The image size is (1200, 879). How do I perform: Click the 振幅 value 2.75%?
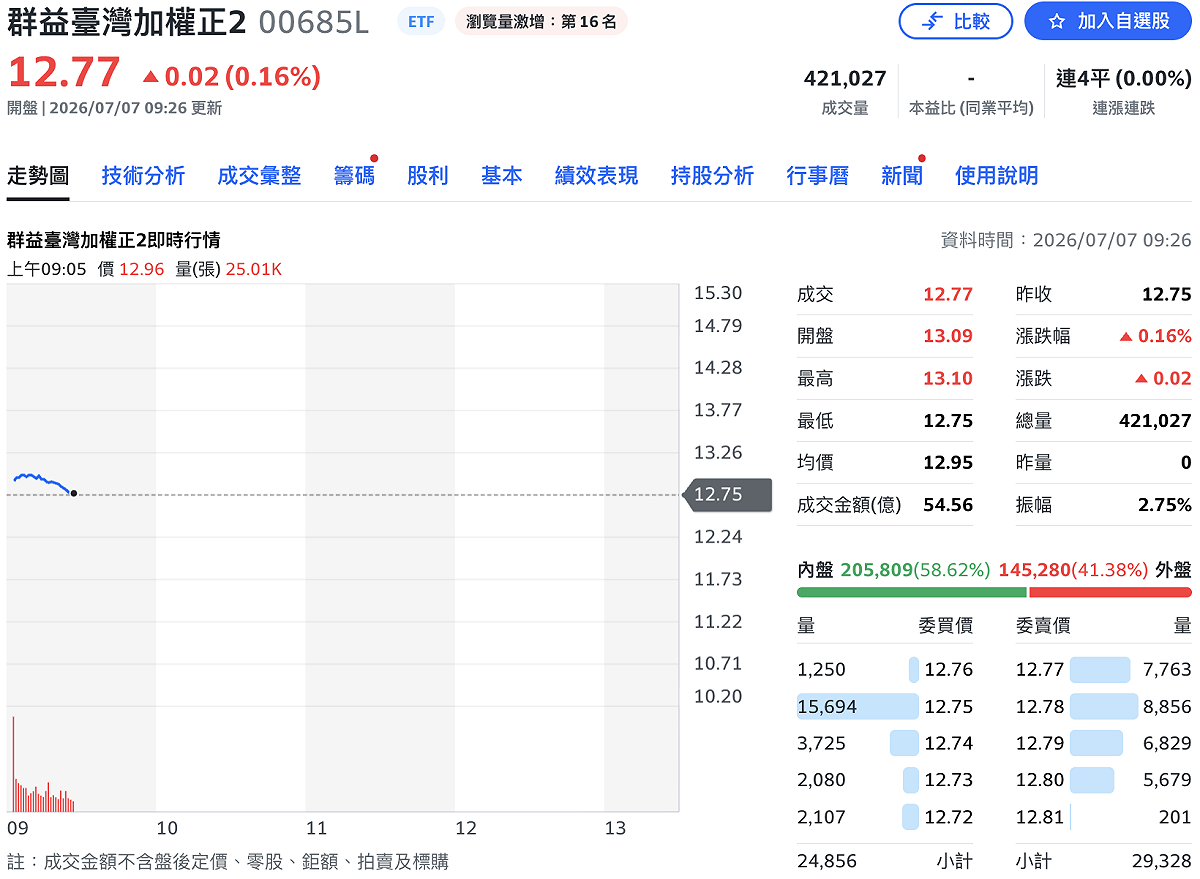(x=1164, y=505)
